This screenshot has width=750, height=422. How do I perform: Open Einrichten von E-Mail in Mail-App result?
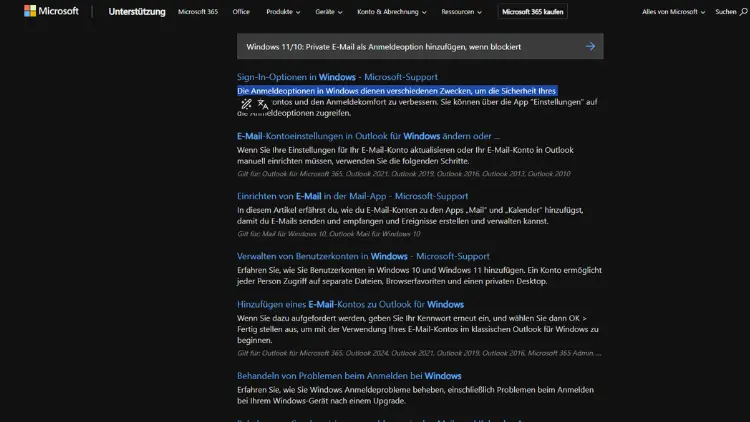(353, 196)
